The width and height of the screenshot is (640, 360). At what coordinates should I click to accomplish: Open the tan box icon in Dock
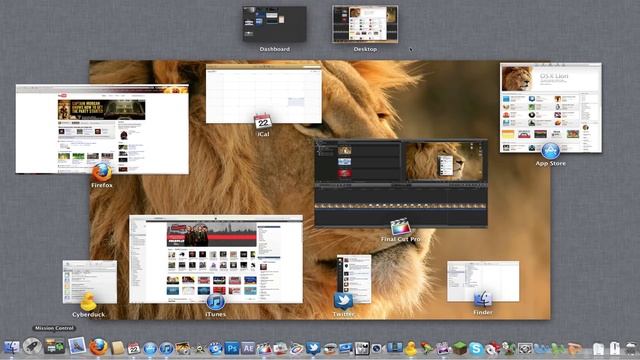point(118,348)
